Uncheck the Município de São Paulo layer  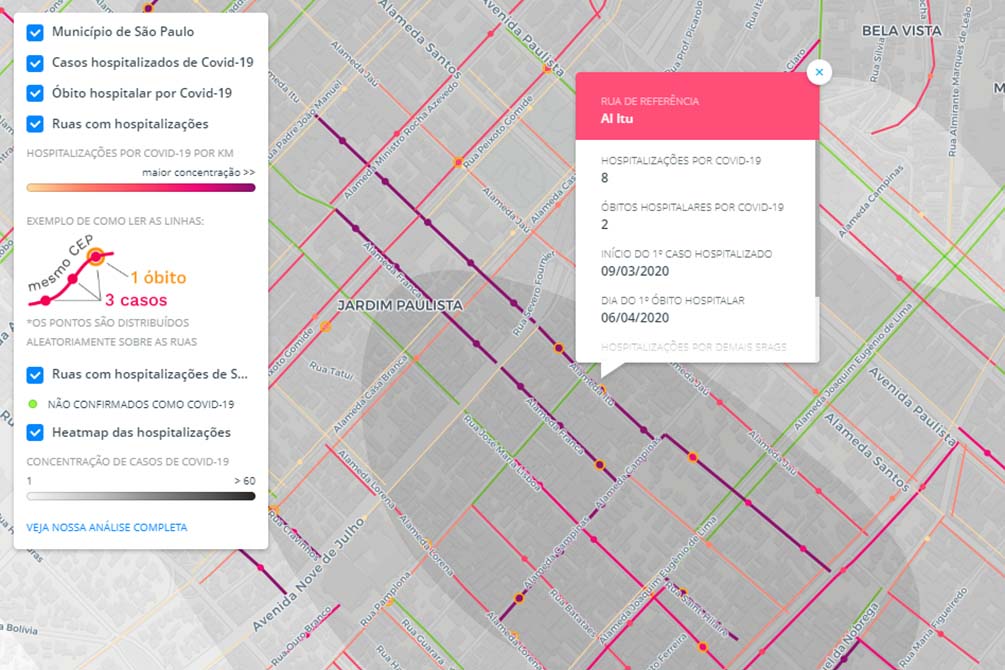click(35, 32)
